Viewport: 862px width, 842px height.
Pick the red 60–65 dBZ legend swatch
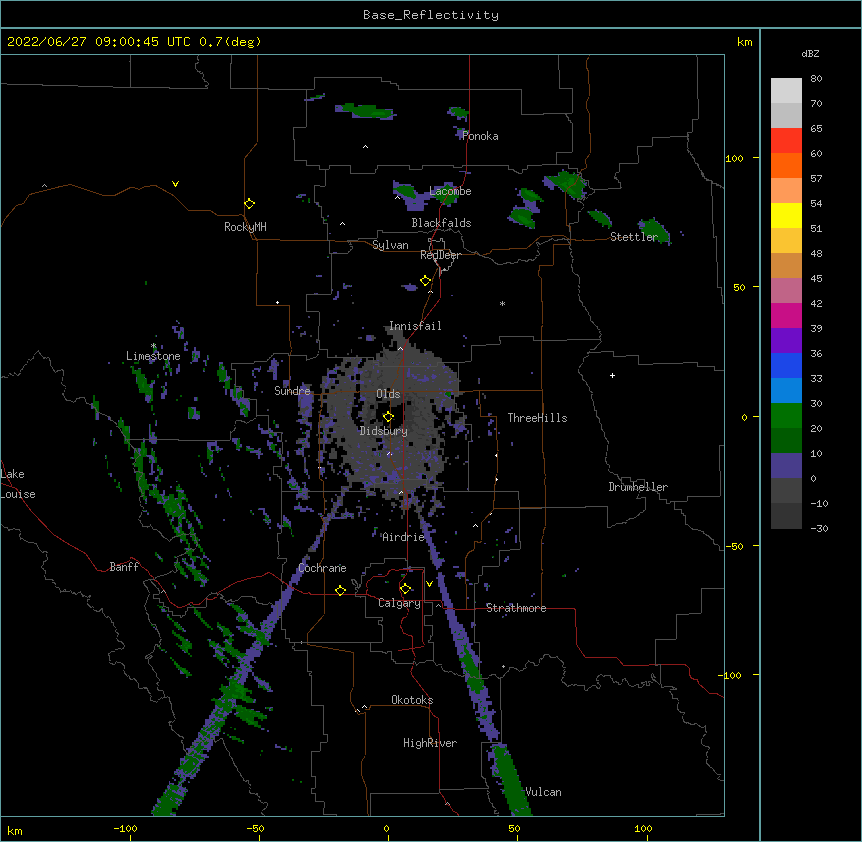click(786, 140)
